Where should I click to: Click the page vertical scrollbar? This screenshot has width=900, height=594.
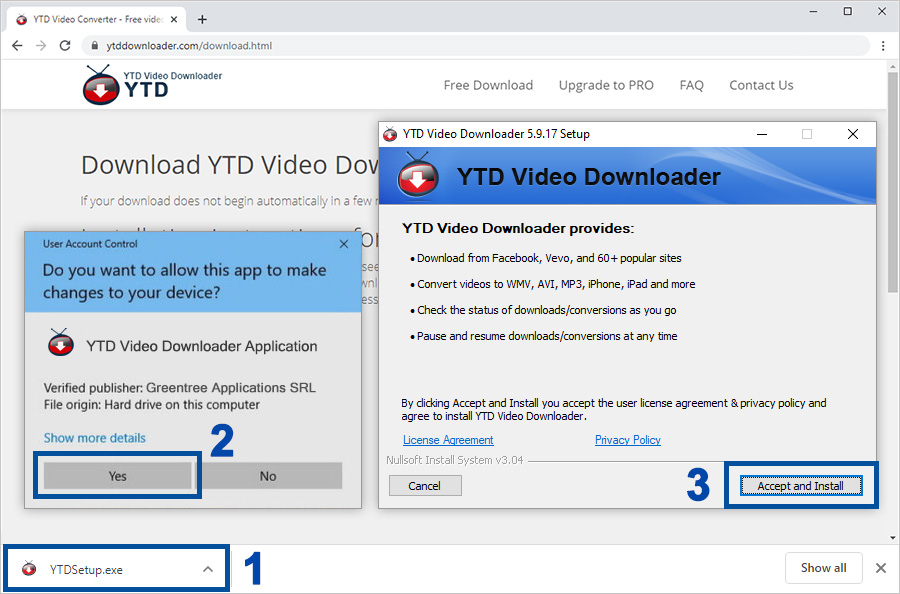pyautogui.click(x=893, y=184)
